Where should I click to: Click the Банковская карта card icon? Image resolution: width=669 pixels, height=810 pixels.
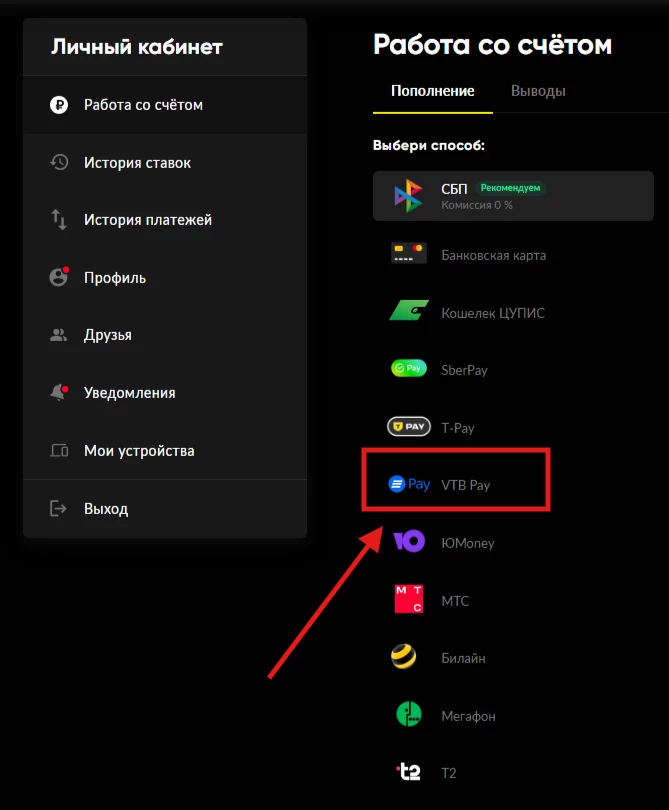(x=409, y=253)
